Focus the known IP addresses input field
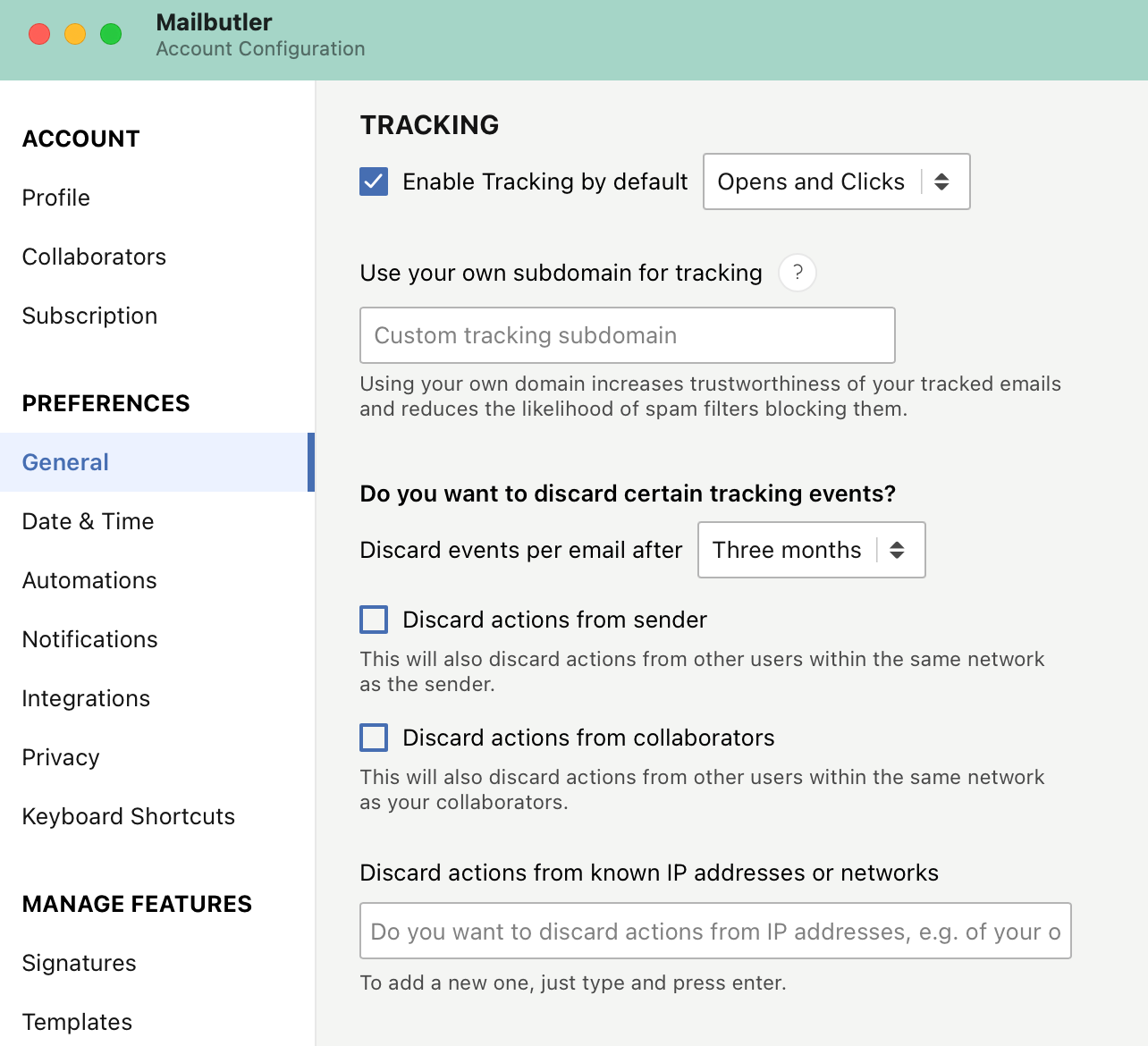The width and height of the screenshot is (1148, 1046). (x=715, y=931)
